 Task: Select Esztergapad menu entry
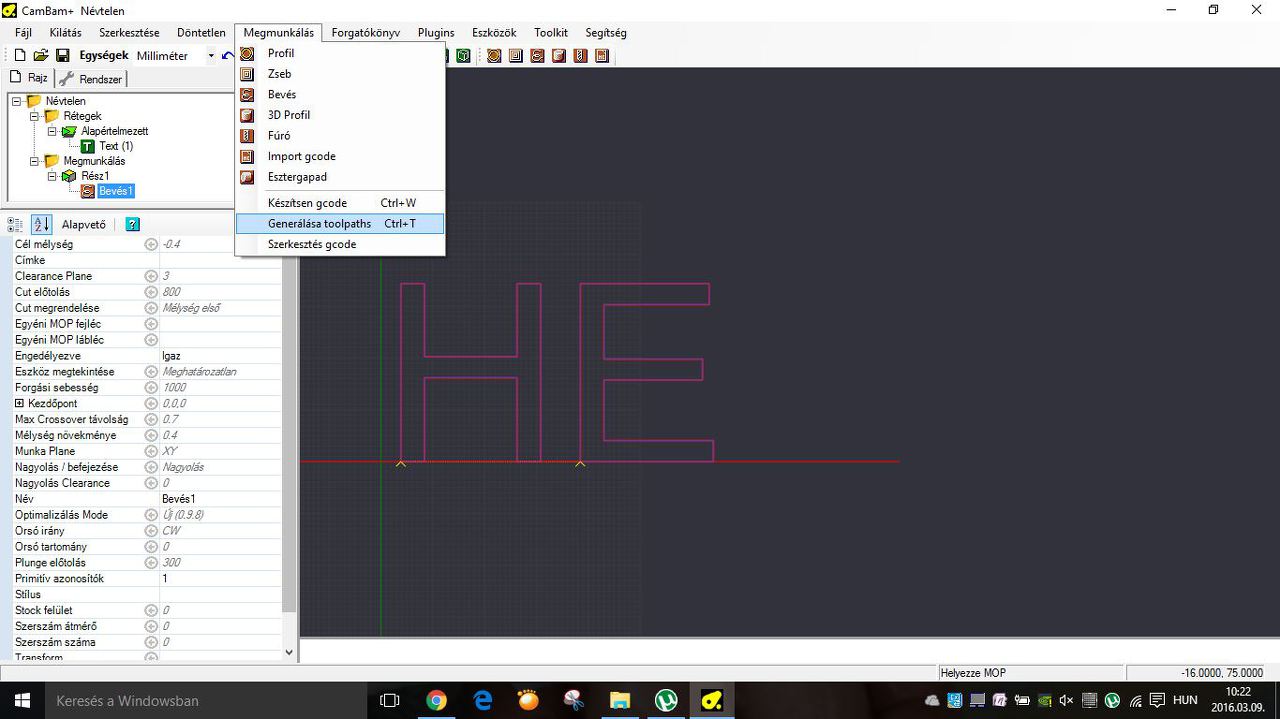(340, 177)
